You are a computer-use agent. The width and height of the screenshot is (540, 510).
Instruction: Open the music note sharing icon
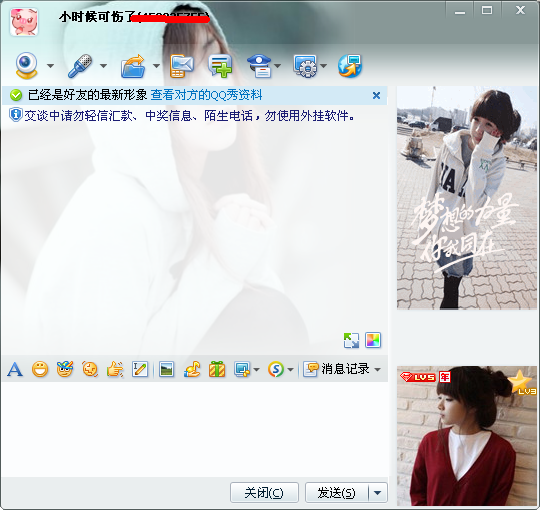click(192, 370)
